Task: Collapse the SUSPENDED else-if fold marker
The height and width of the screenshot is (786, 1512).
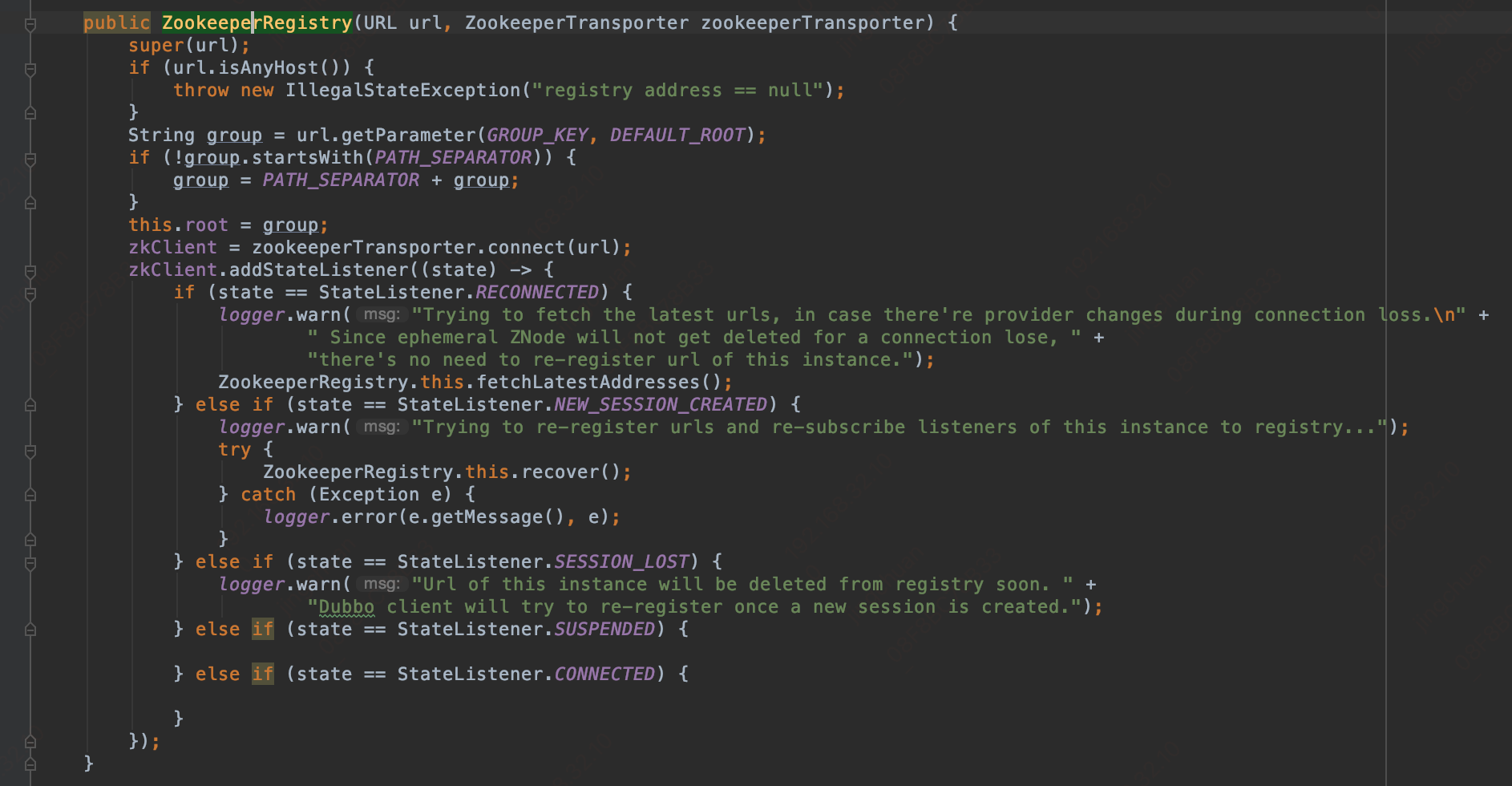Action: point(30,630)
